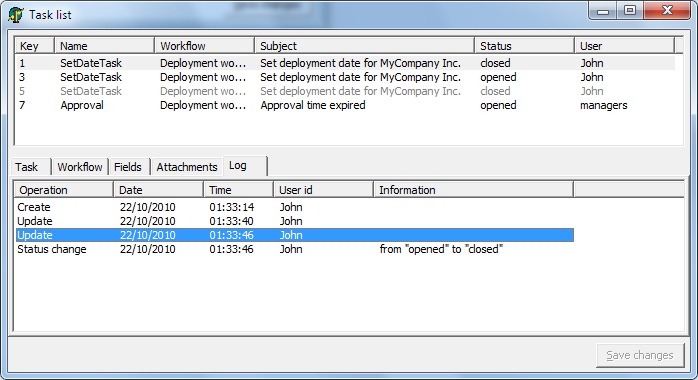Select greyed-out task row with key 5
The height and width of the screenshot is (380, 698).
click(345, 91)
